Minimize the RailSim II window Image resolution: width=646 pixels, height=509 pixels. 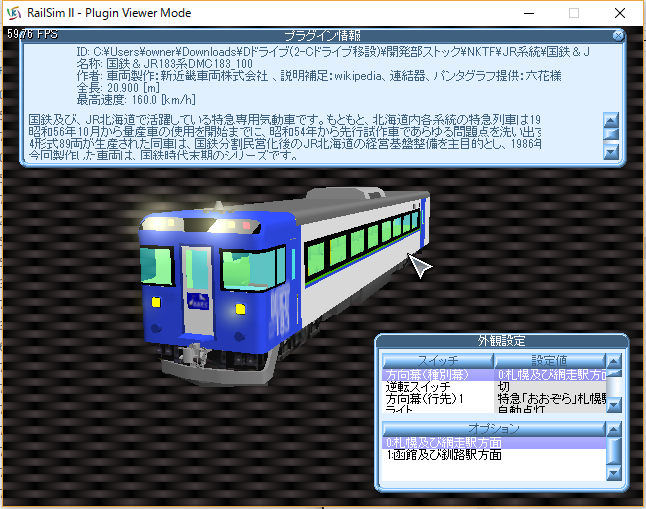pyautogui.click(x=529, y=13)
